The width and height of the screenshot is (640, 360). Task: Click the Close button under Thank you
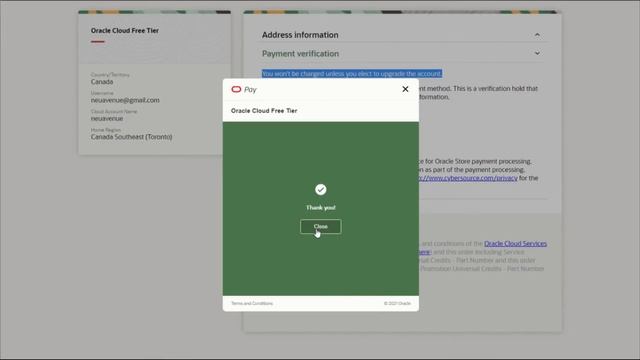tap(320, 227)
